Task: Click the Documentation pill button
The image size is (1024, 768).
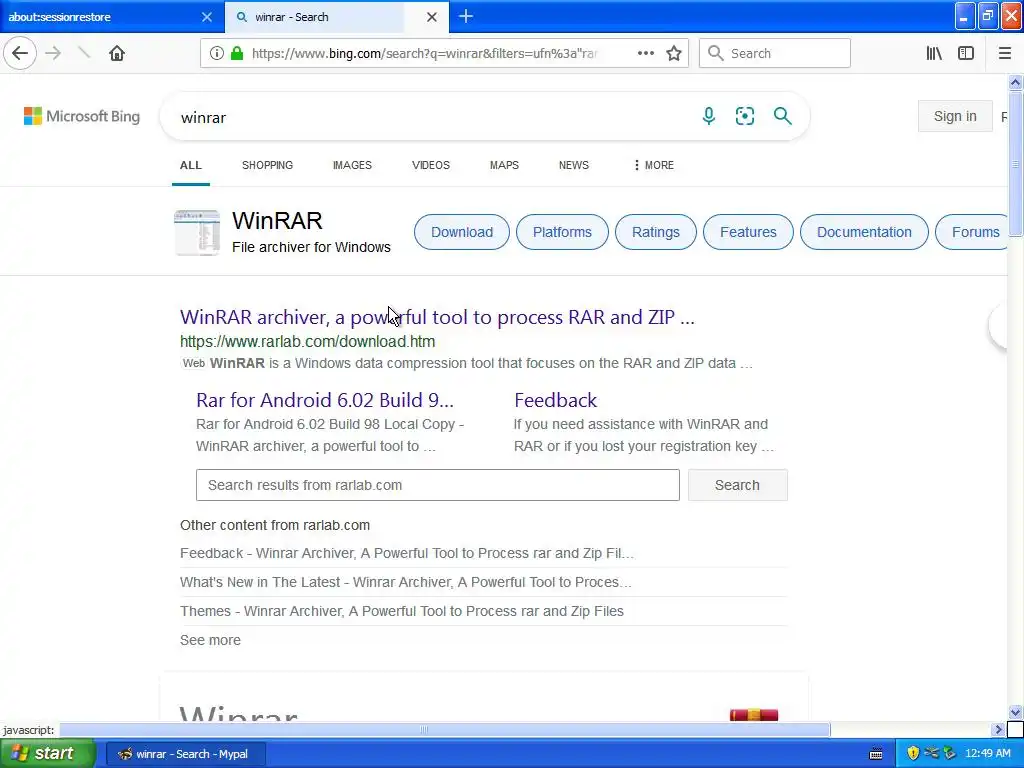Action: (864, 232)
